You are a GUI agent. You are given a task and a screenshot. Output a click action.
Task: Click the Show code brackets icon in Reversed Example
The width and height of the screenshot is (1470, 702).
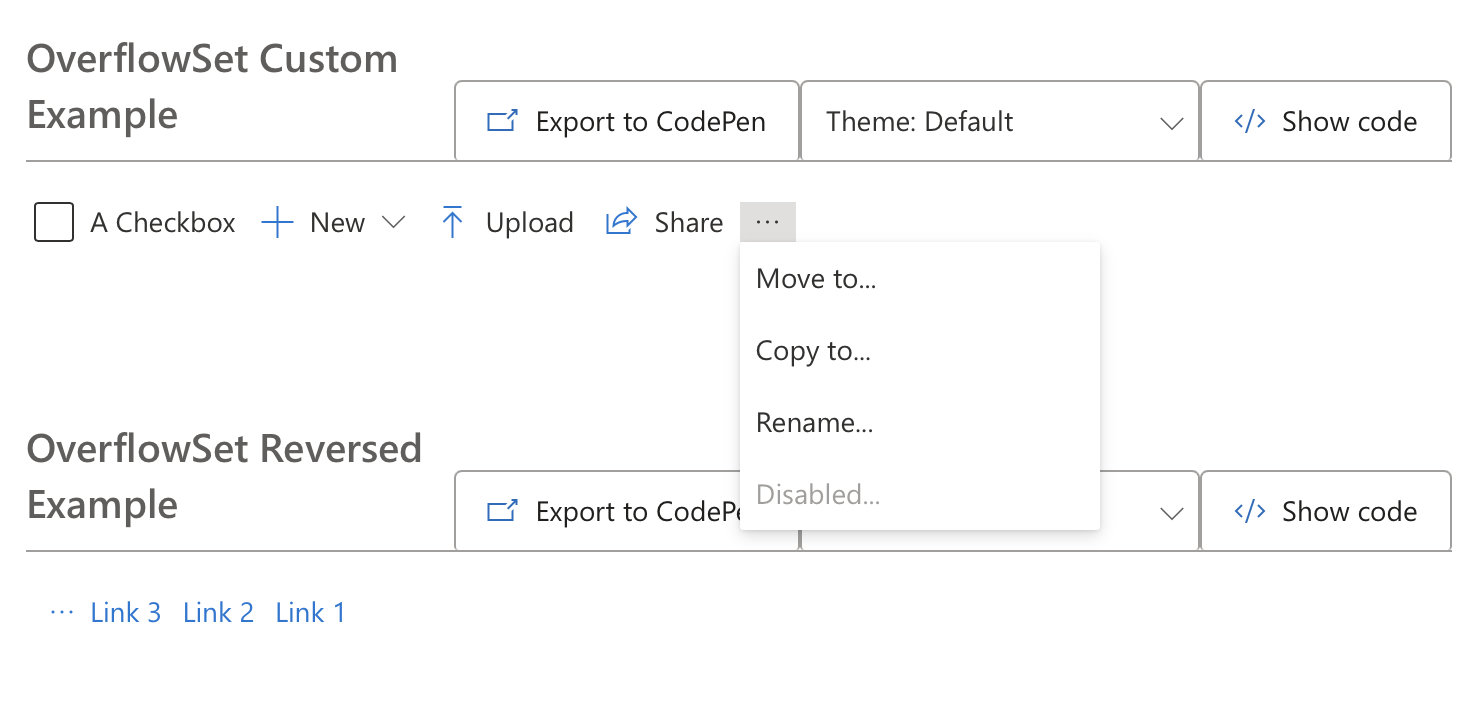pyautogui.click(x=1250, y=512)
